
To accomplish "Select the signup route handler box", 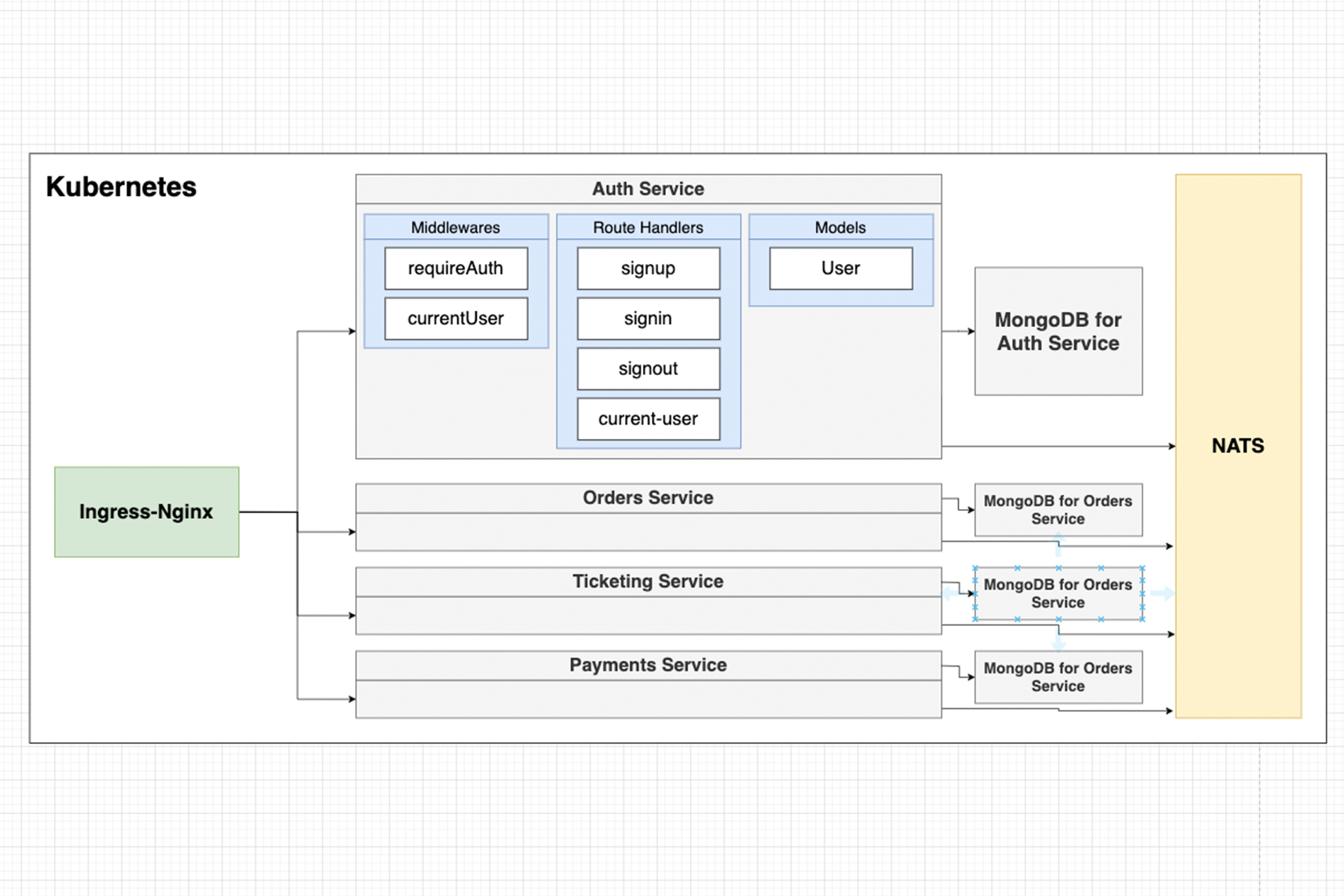I will pyautogui.click(x=648, y=268).
